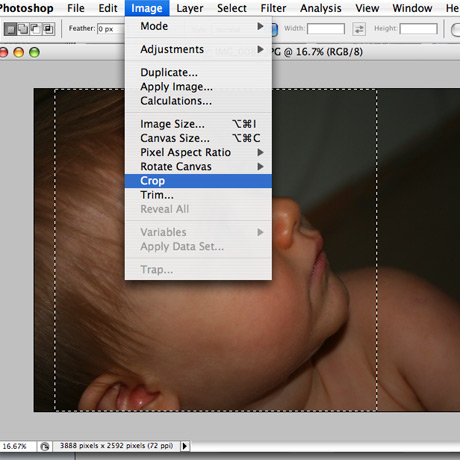Open the Analysis menu

point(321,8)
